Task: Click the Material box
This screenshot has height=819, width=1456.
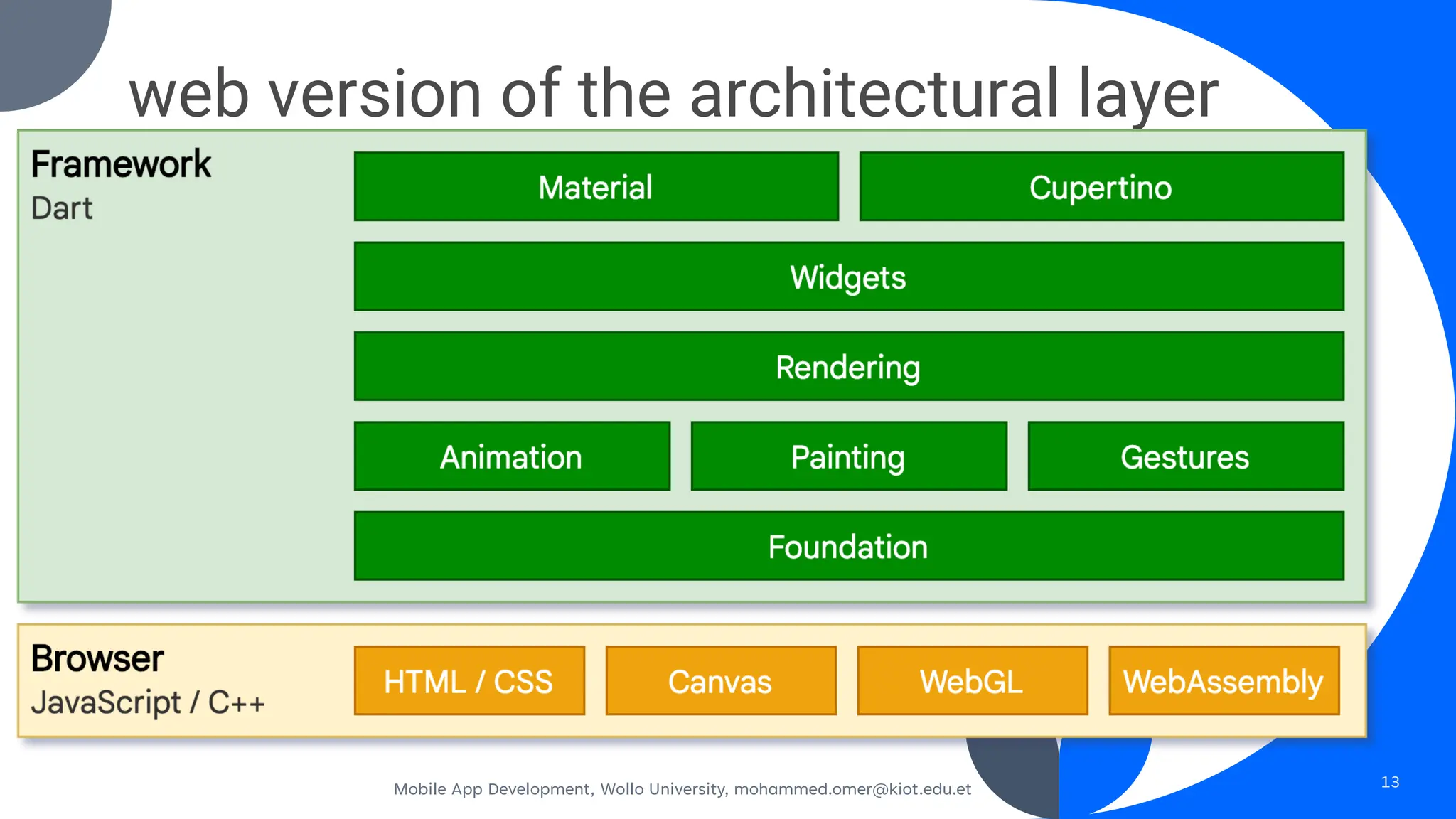Action: 596,187
